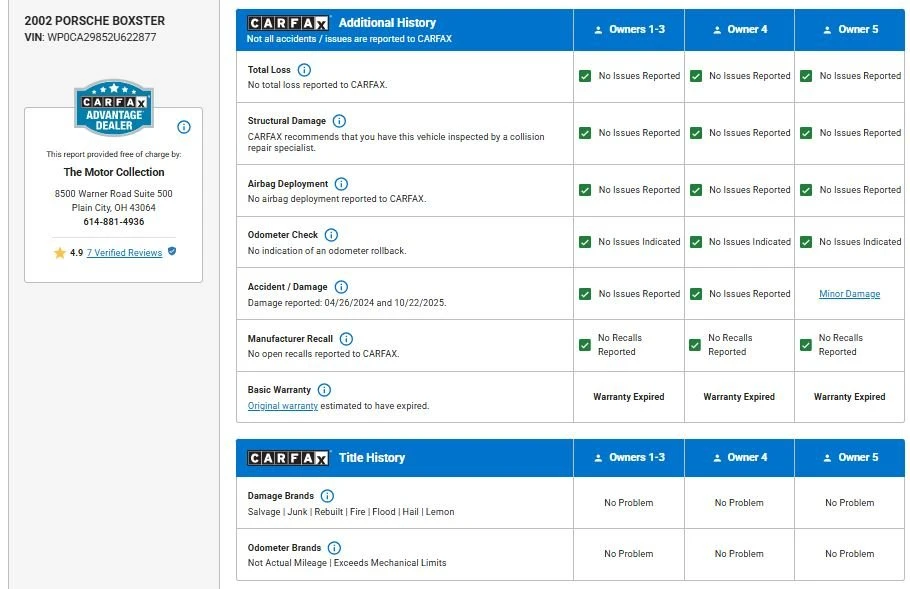Screen dimensions: 910x589
Task: Click CARFAX logo in Additional History header
Action: pos(288,23)
